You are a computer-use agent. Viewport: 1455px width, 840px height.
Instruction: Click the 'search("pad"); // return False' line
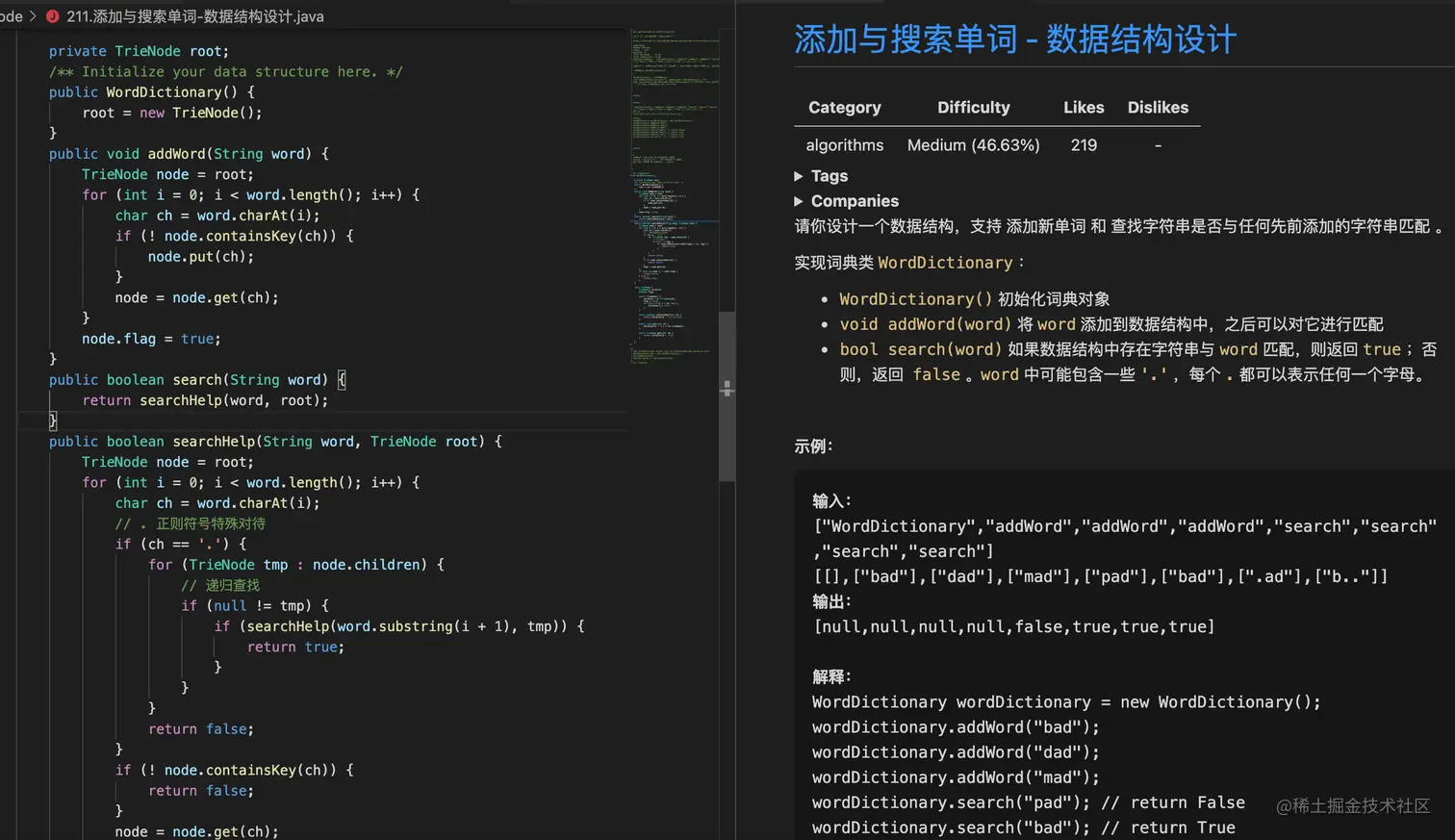point(1029,802)
